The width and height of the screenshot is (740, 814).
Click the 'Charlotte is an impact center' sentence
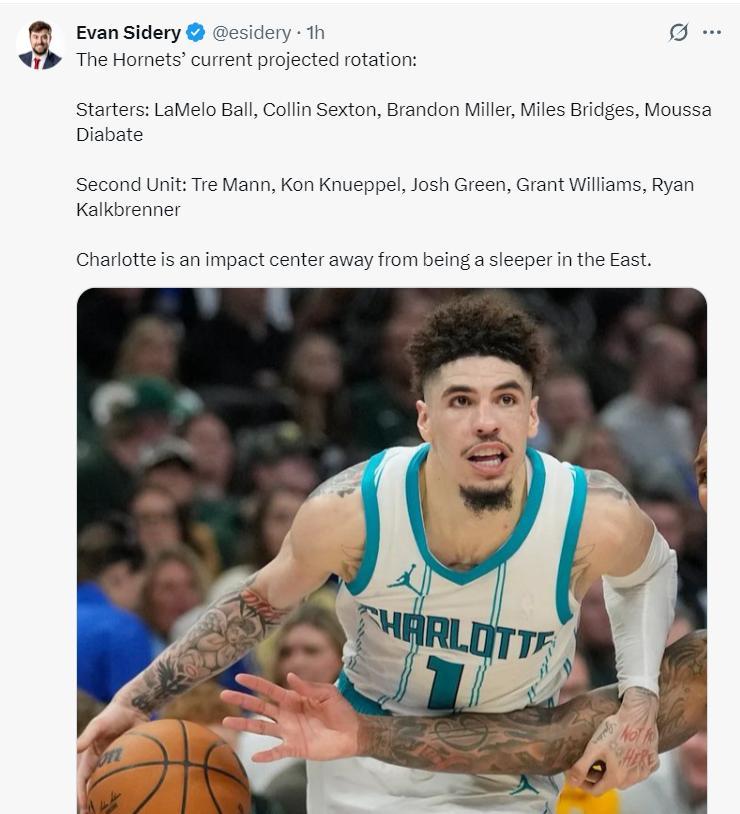pyautogui.click(x=364, y=259)
